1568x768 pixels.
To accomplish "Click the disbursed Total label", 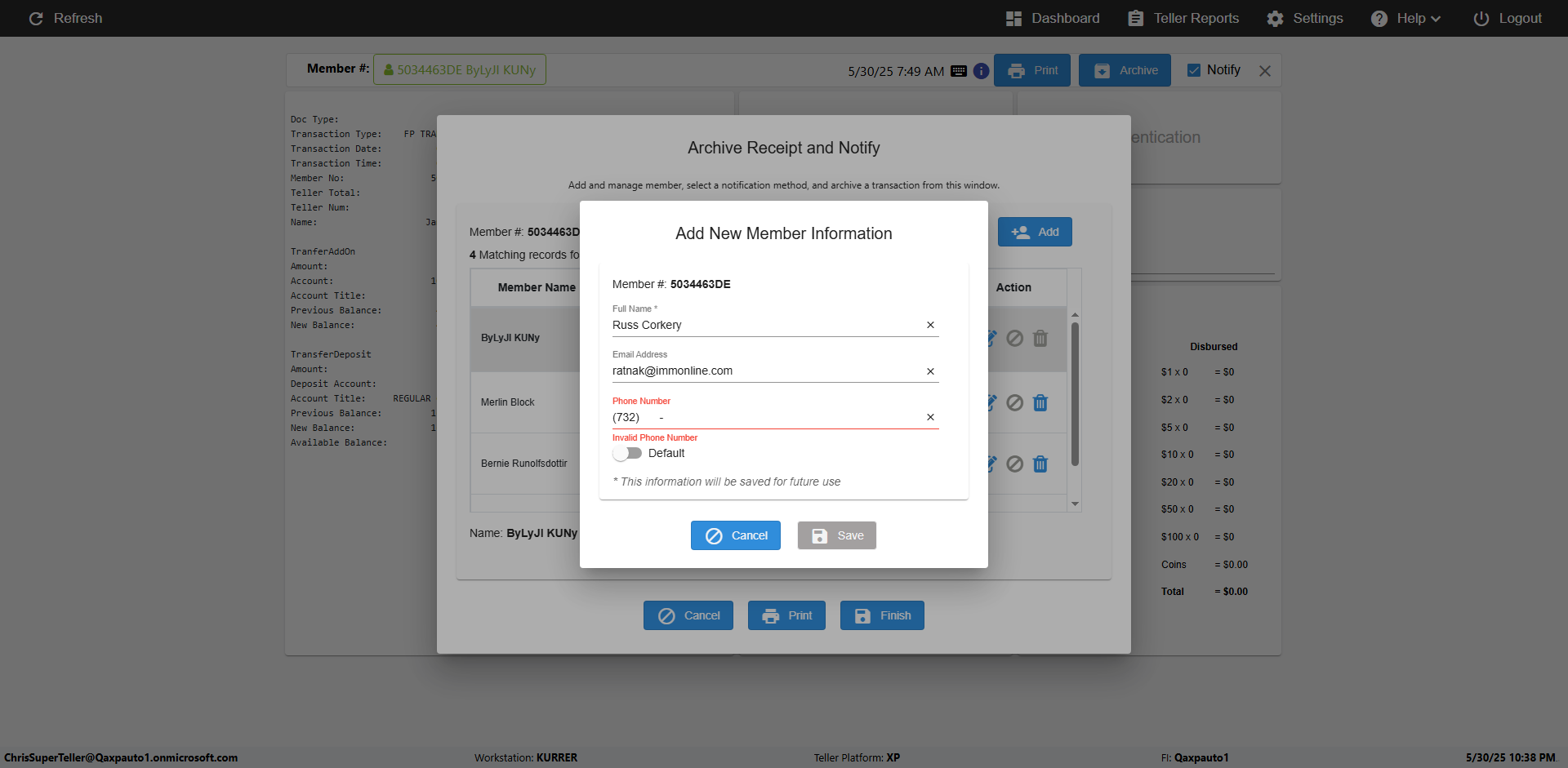I will tap(1173, 592).
